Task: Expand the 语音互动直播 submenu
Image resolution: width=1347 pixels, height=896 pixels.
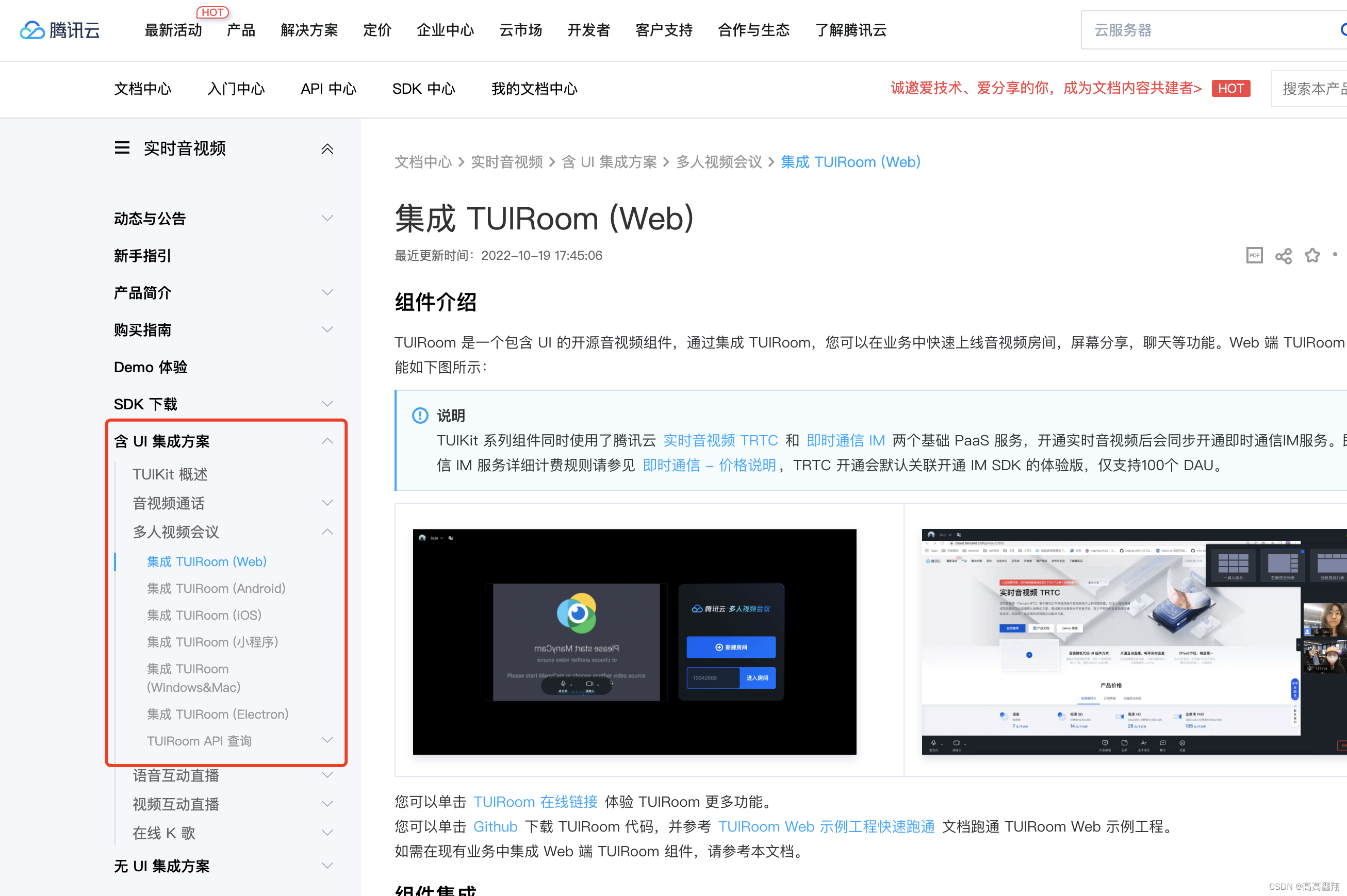Action: (327, 775)
